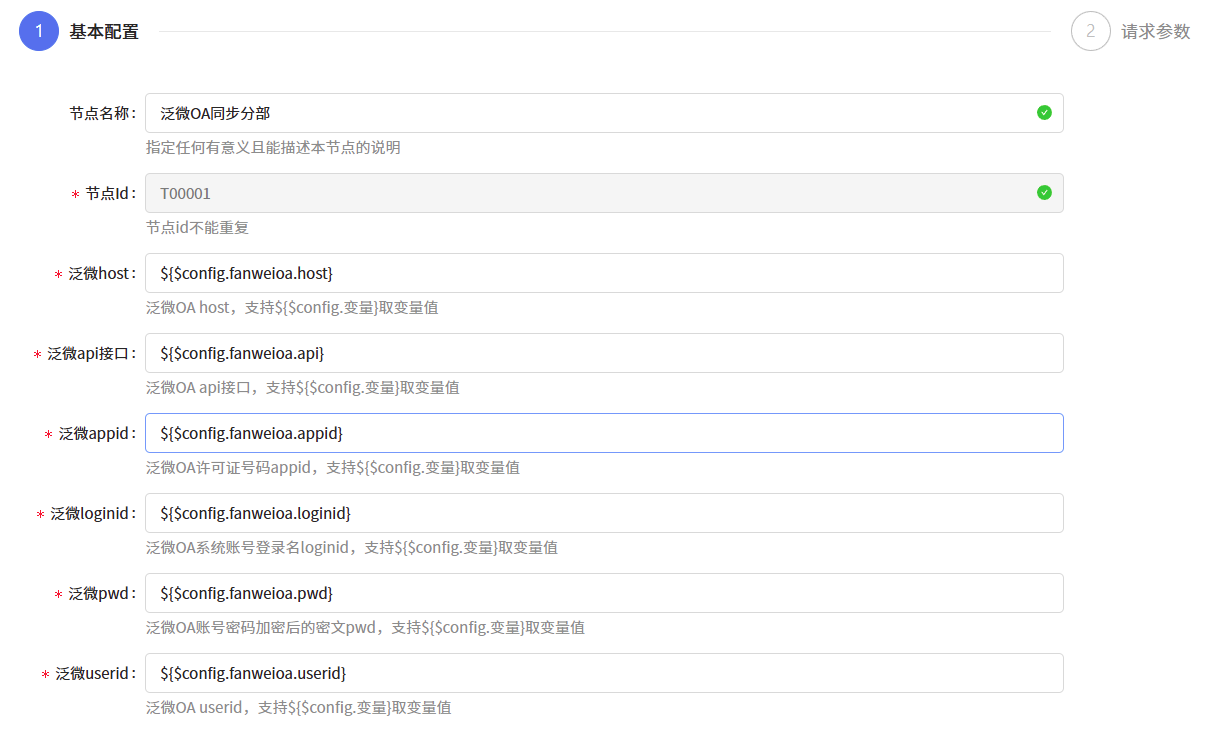1215x733 pixels.
Task: Click the green checkmark beside 节点名称
Action: pos(1044,112)
